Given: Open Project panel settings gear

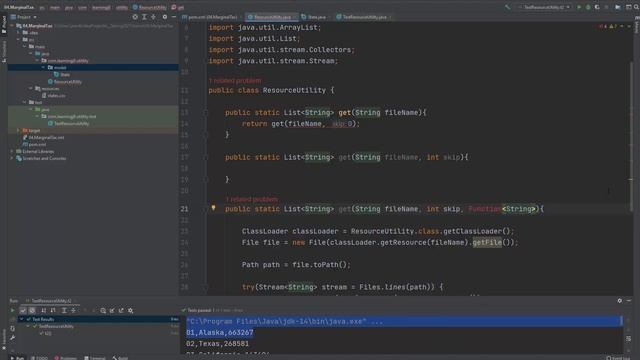Looking at the screenshot, I should click(164, 17).
